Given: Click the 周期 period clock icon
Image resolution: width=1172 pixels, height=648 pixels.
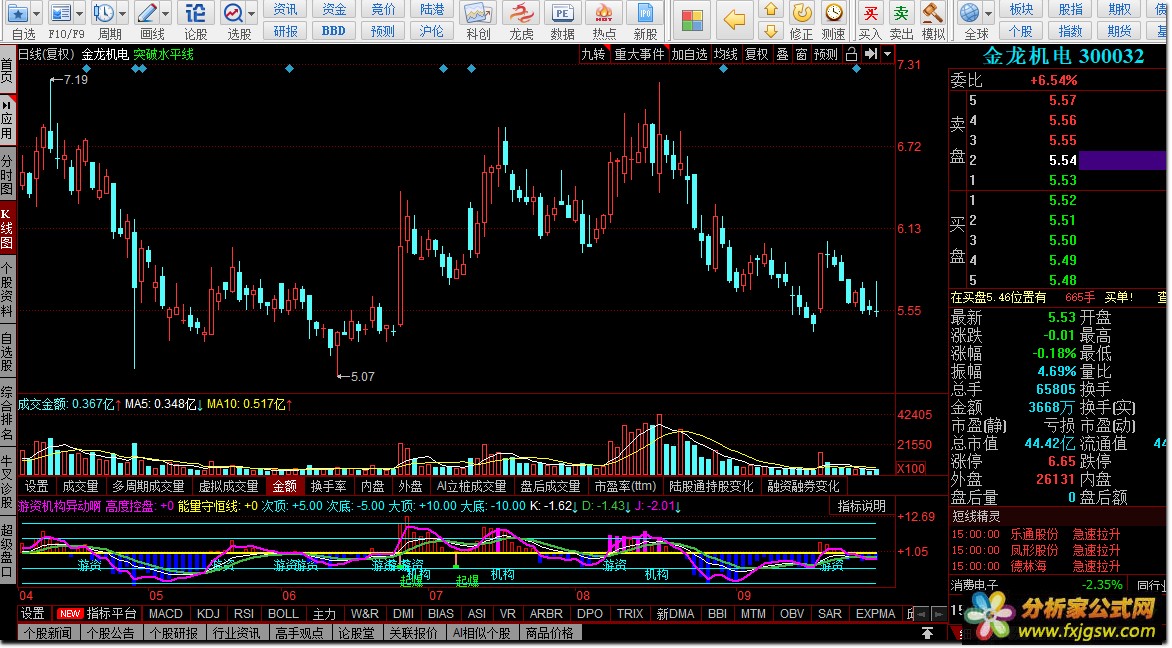Looking at the screenshot, I should 104,13.
